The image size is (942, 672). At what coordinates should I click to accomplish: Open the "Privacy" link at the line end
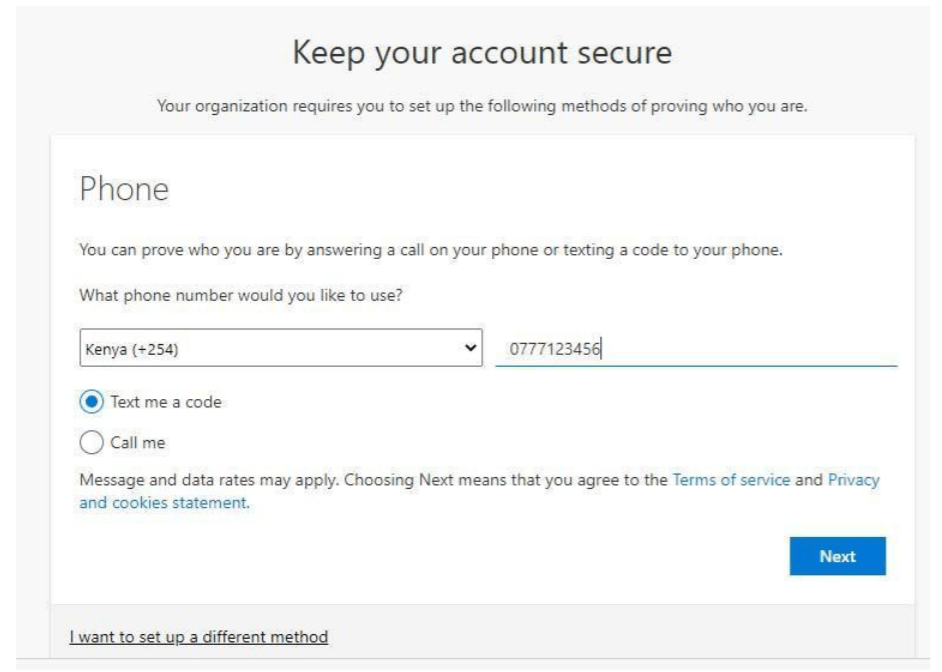click(x=853, y=480)
